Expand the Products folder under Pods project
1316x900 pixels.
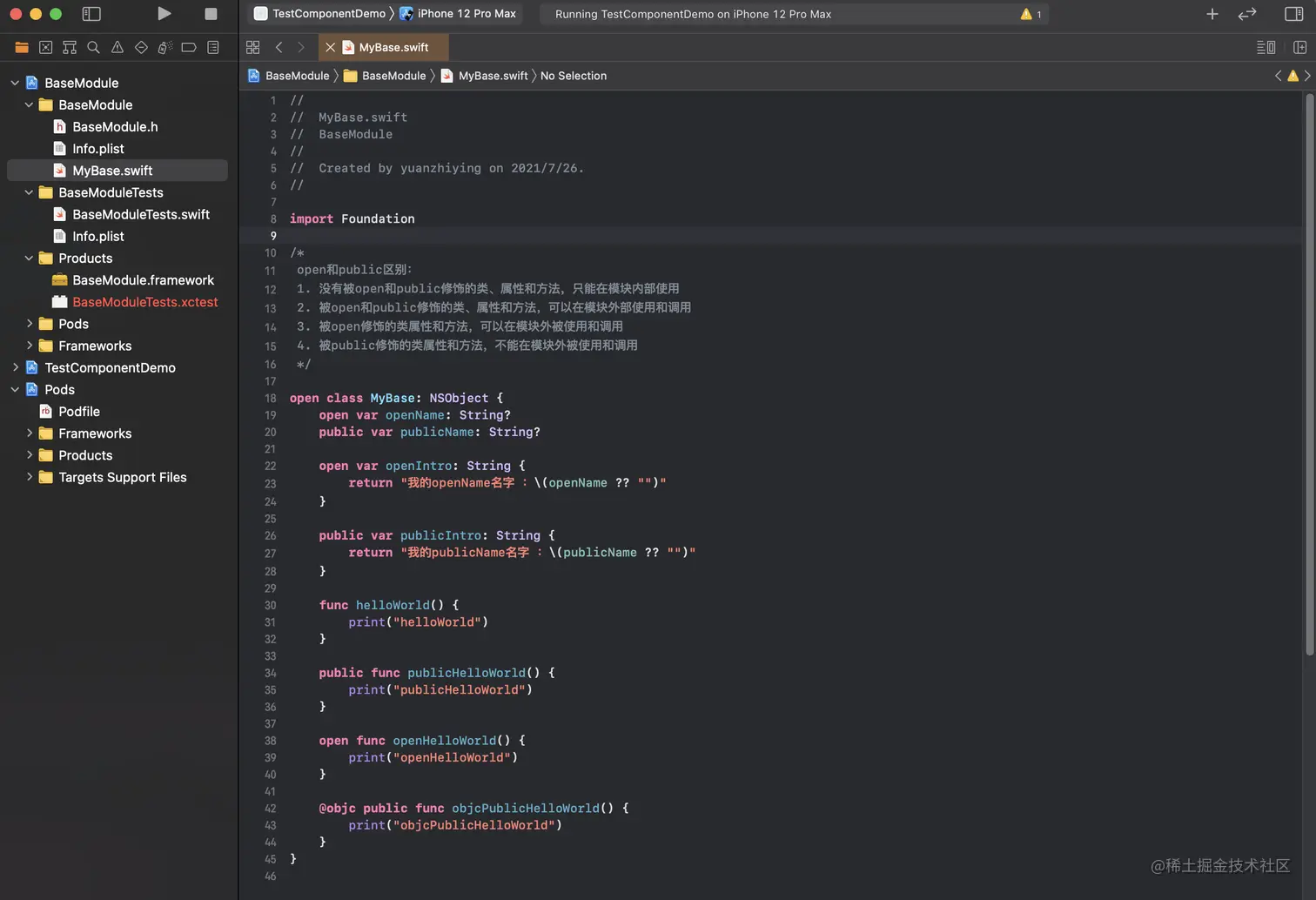tap(29, 455)
